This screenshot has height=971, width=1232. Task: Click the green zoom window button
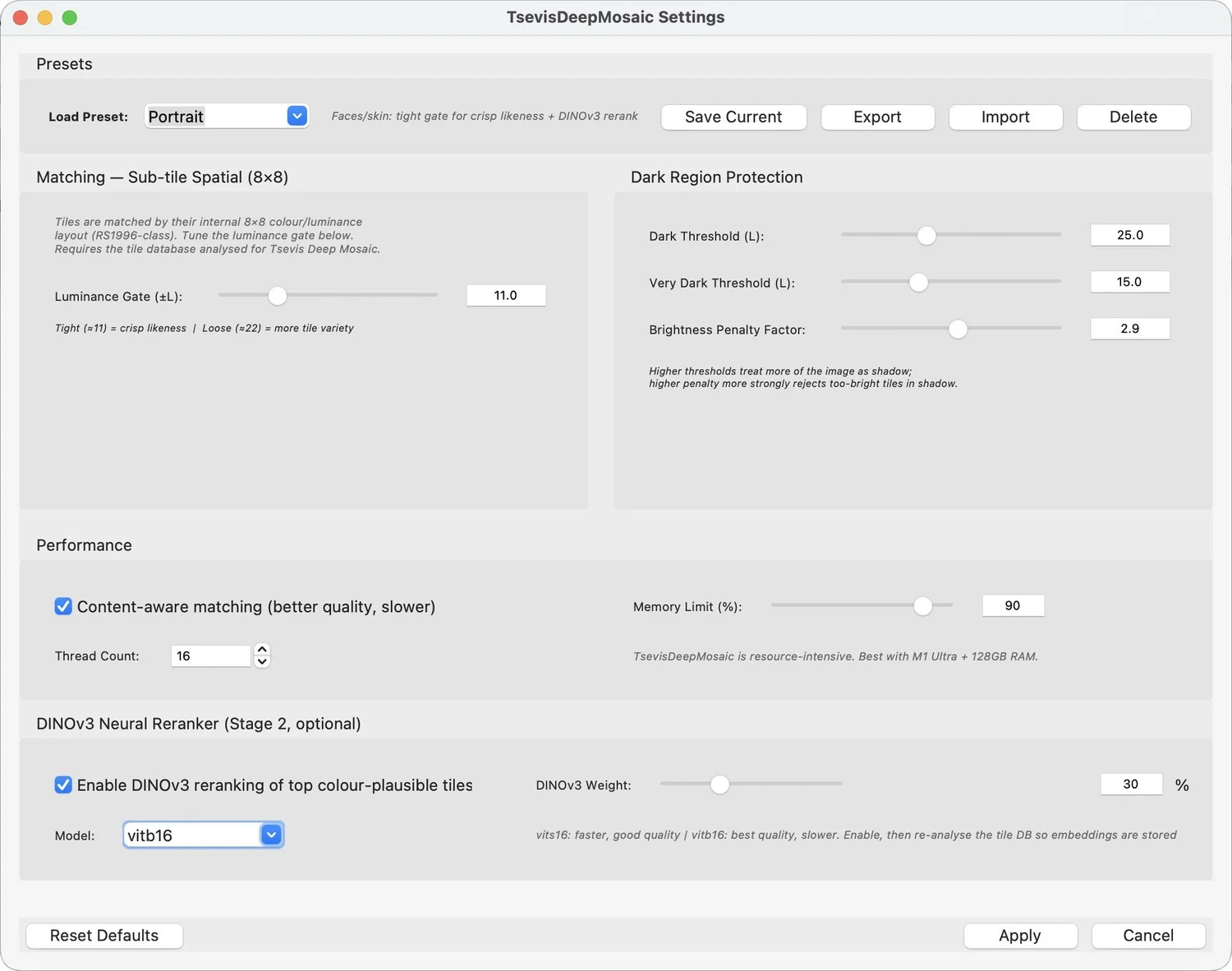70,17
